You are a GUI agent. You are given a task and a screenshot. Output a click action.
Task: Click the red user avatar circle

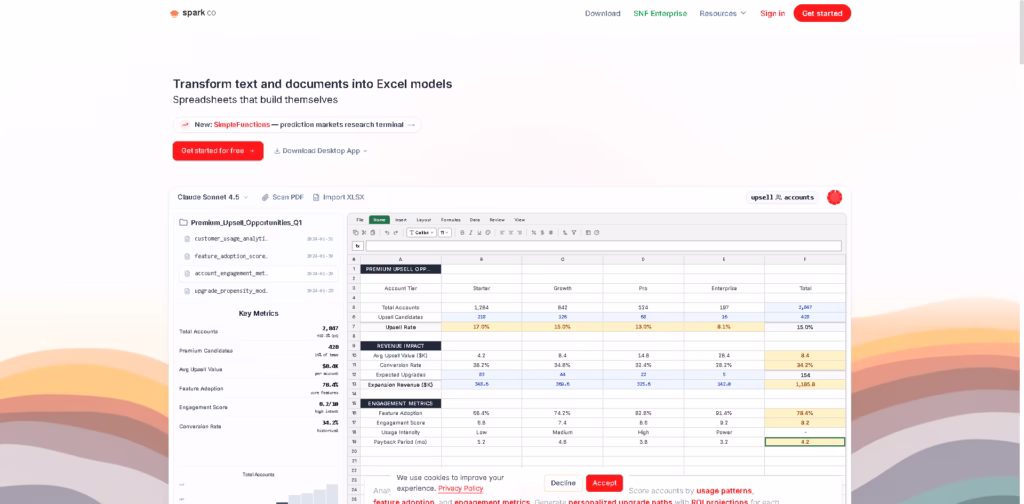(x=834, y=197)
